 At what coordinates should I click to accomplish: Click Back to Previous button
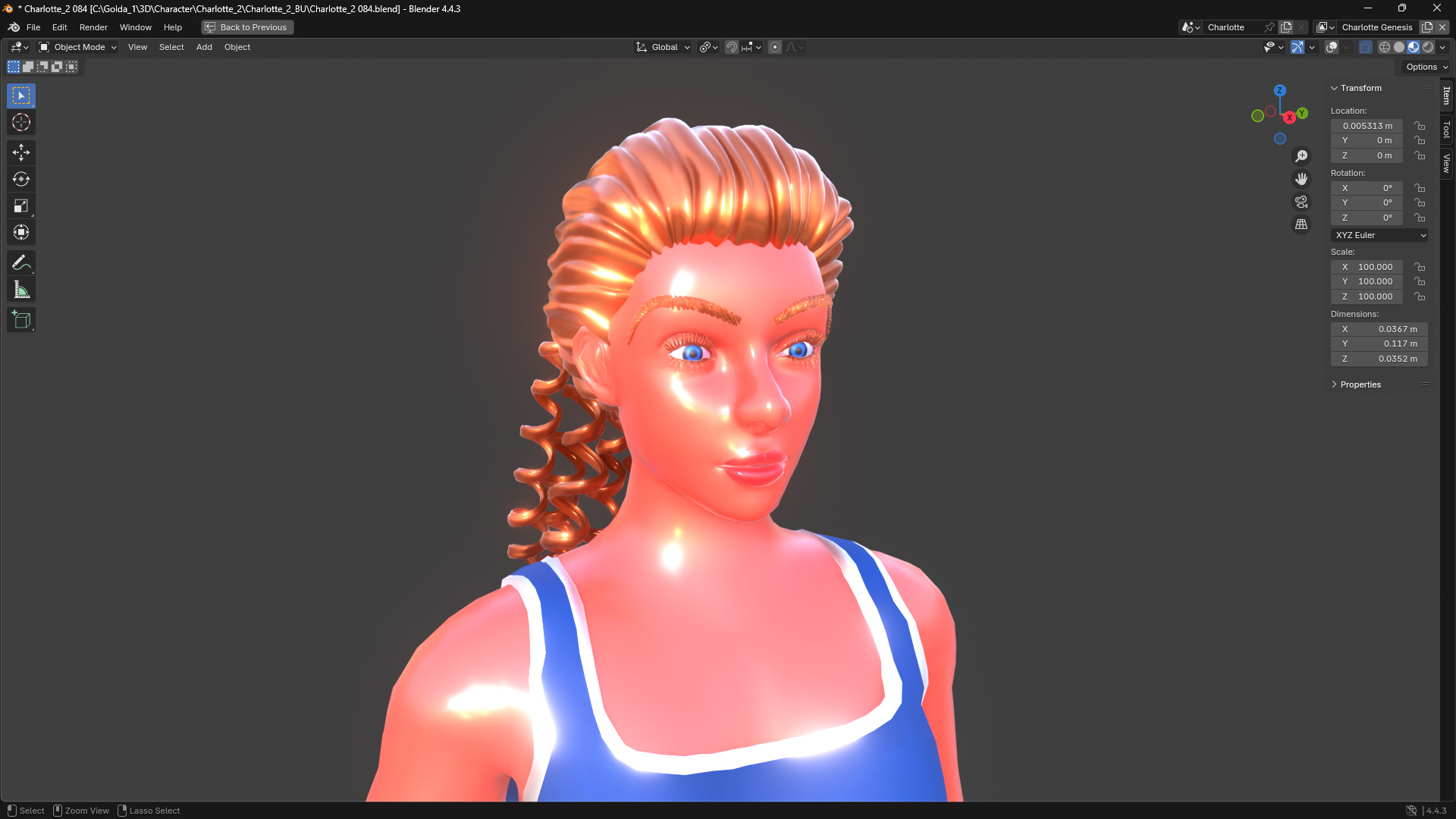coord(246,27)
